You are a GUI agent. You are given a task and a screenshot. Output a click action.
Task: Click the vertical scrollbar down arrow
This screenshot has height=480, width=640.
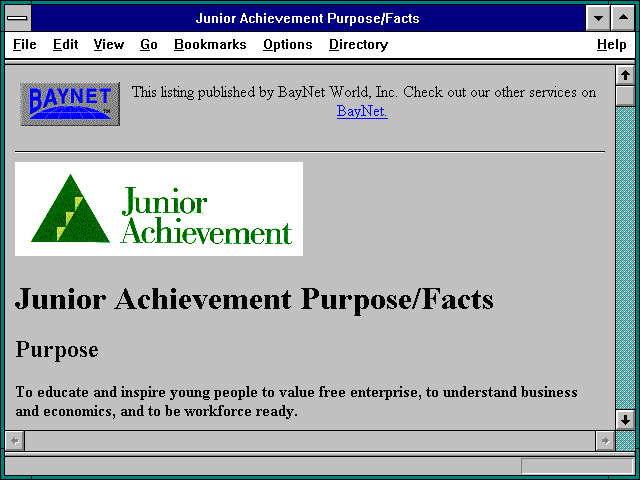(625, 420)
